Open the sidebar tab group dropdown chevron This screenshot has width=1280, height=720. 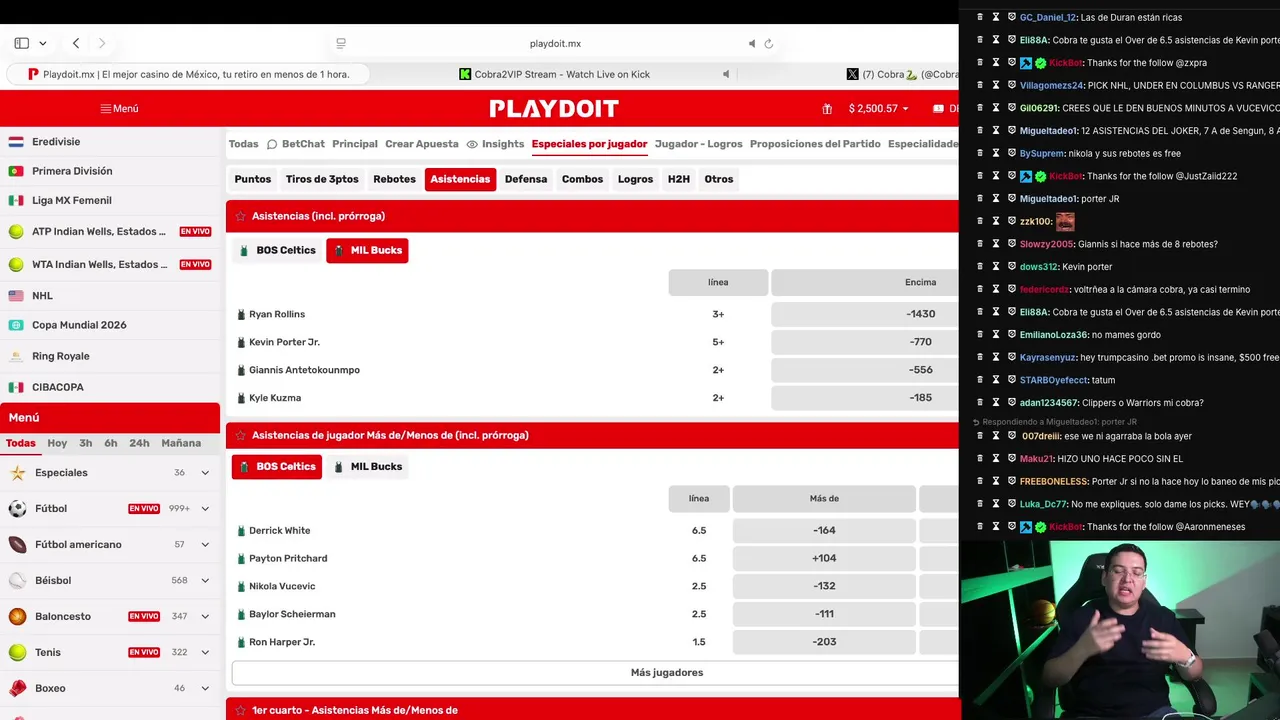point(42,44)
